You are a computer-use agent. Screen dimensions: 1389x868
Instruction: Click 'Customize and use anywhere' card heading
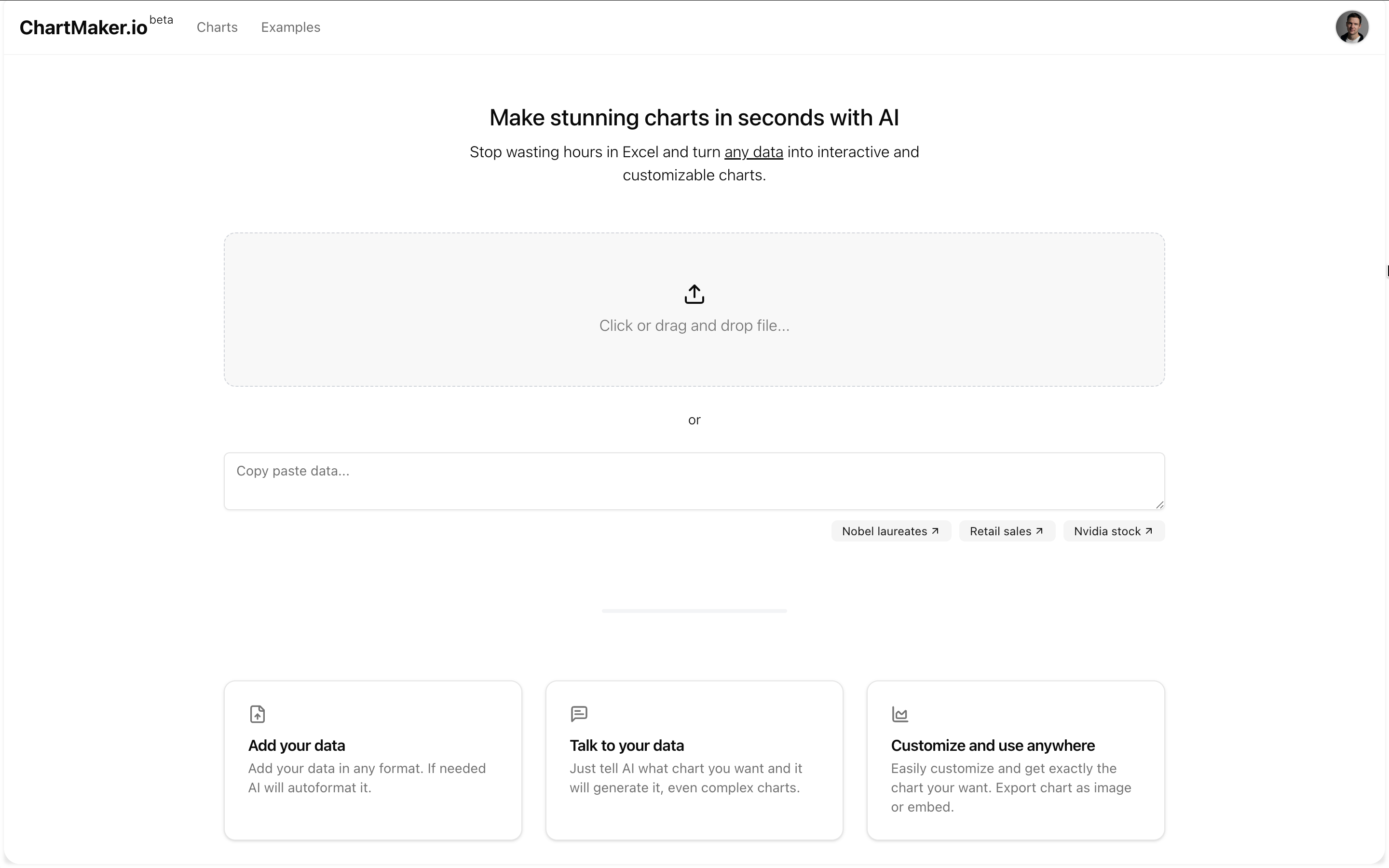[993, 745]
